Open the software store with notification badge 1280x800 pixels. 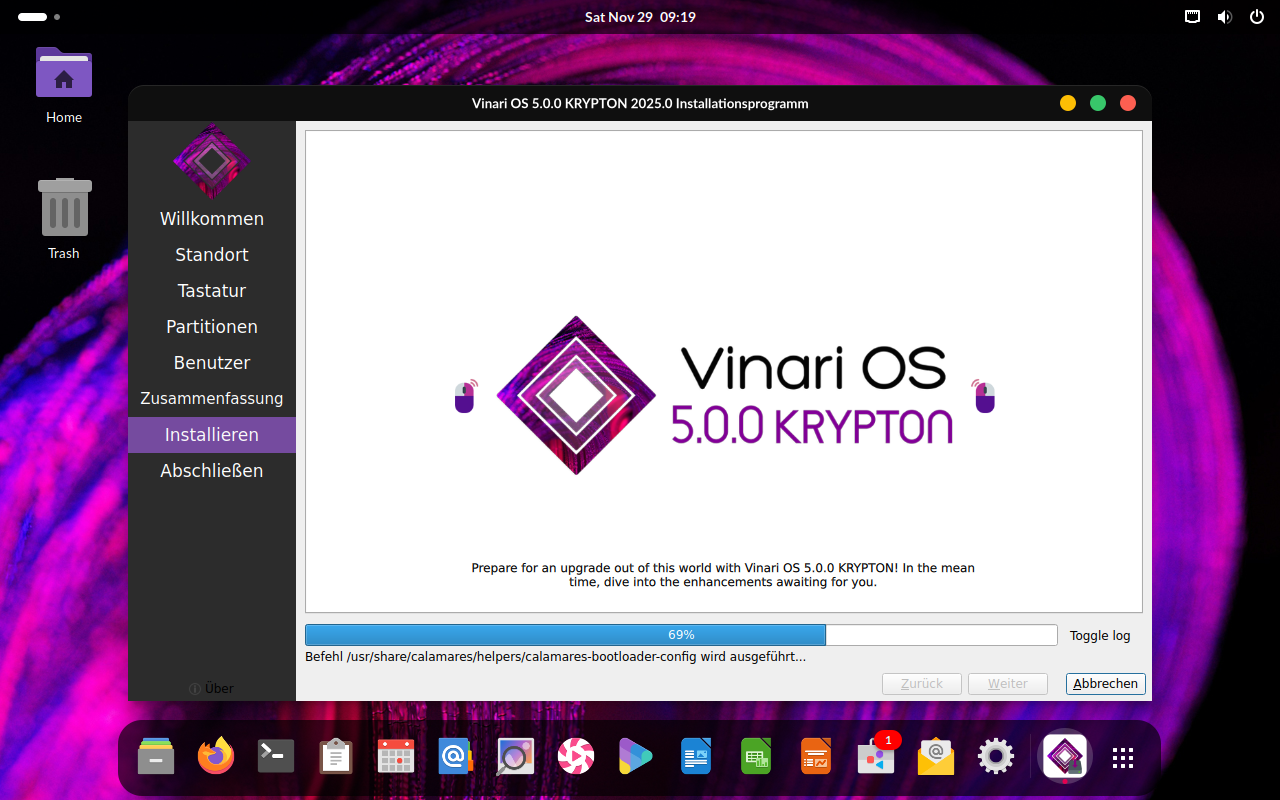[x=876, y=757]
